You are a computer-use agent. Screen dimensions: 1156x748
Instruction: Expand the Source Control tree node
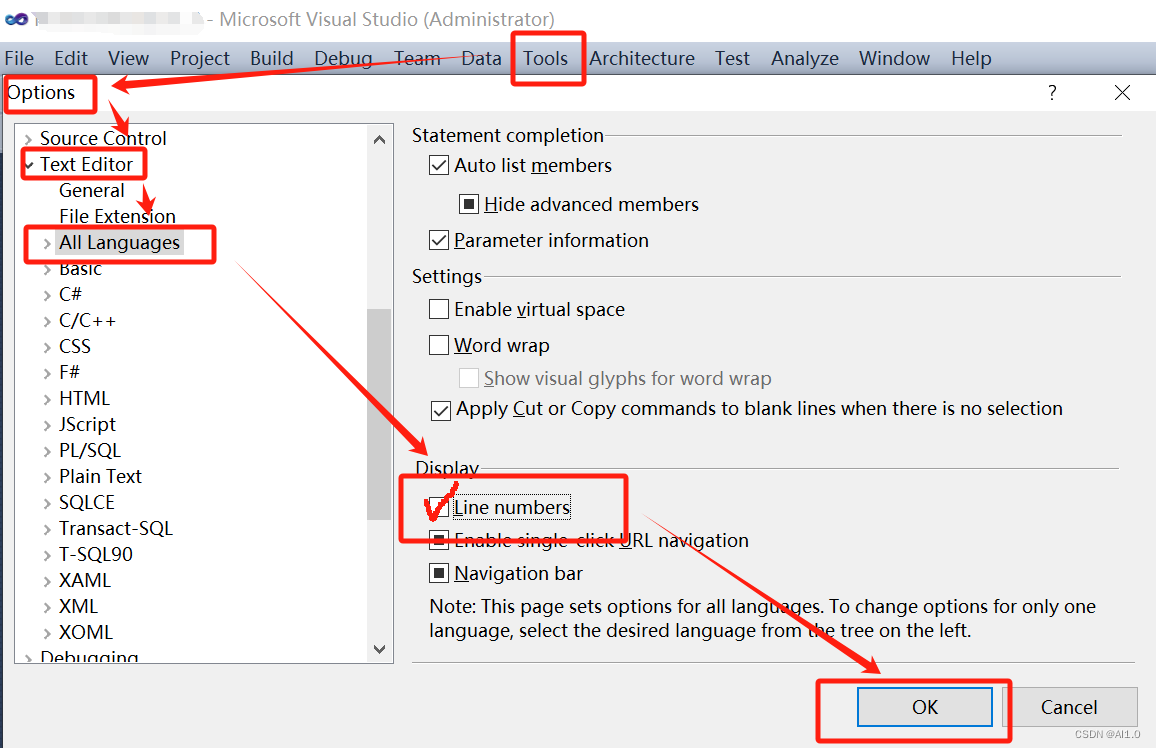coord(28,139)
